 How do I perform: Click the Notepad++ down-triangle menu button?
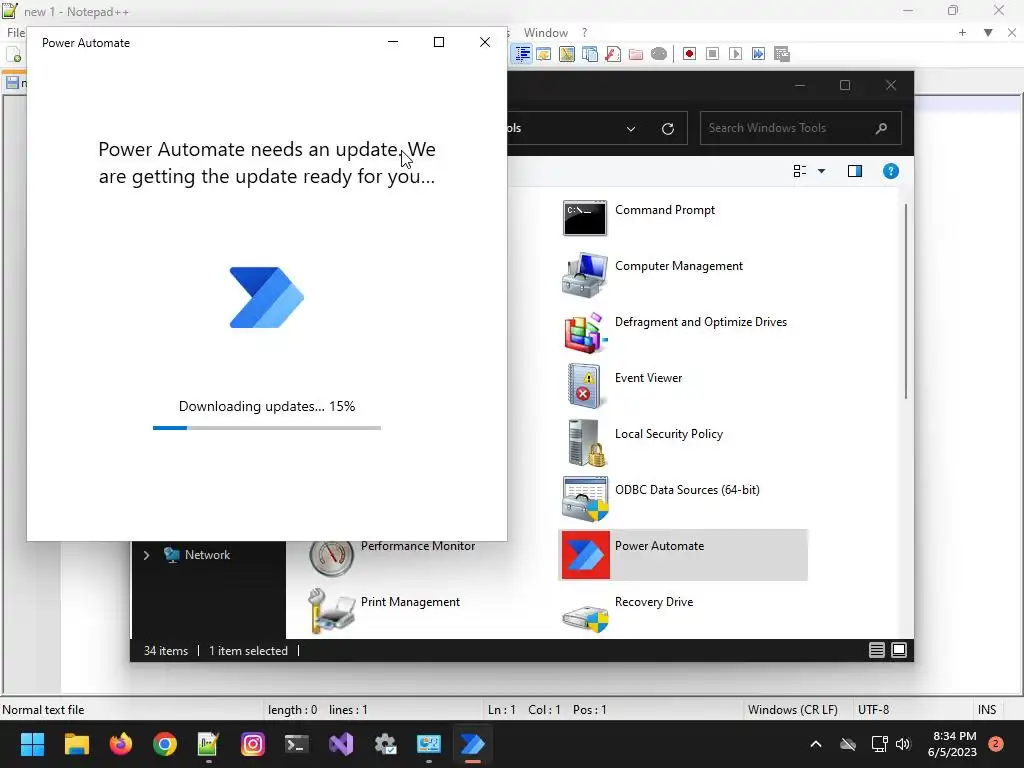tap(988, 33)
